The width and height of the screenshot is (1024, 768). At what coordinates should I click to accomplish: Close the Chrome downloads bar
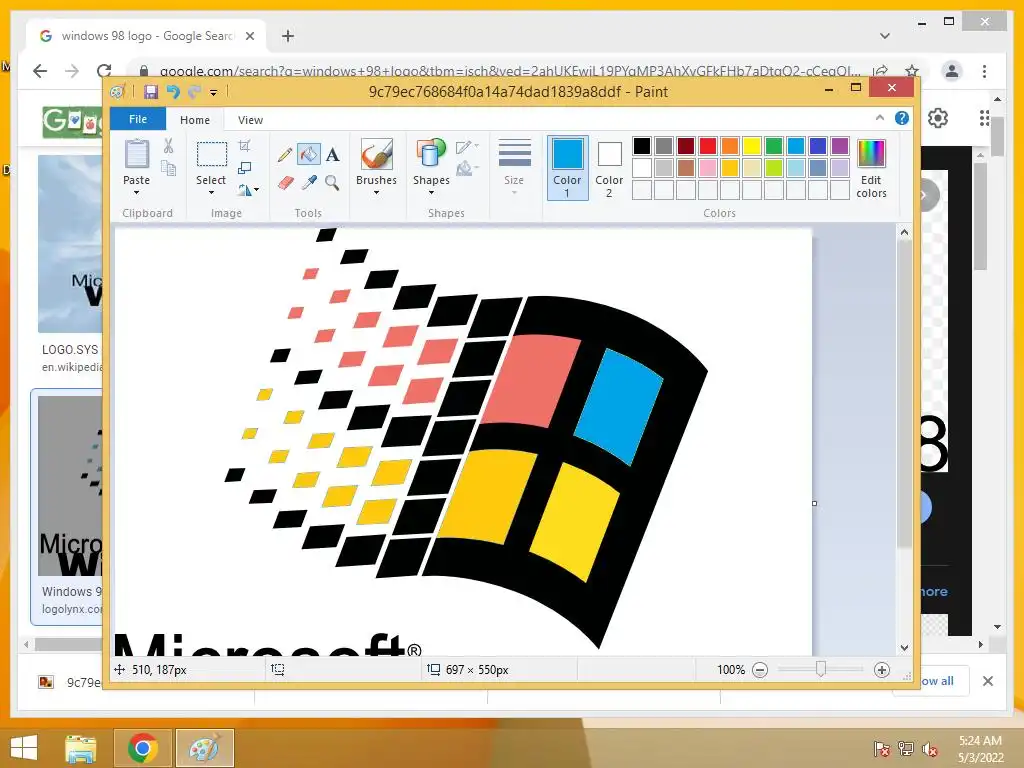point(988,681)
